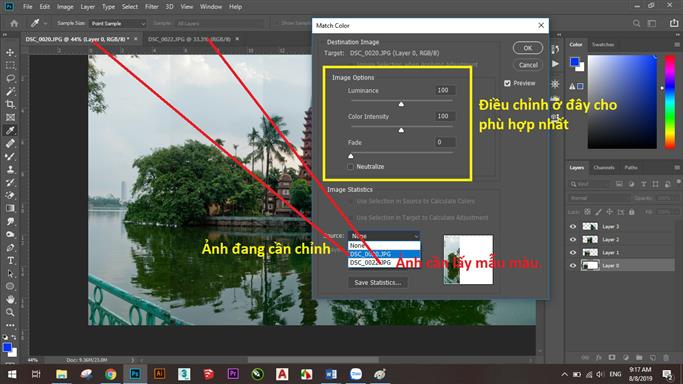Toggle Use Selection in Source checkbox

coord(351,202)
